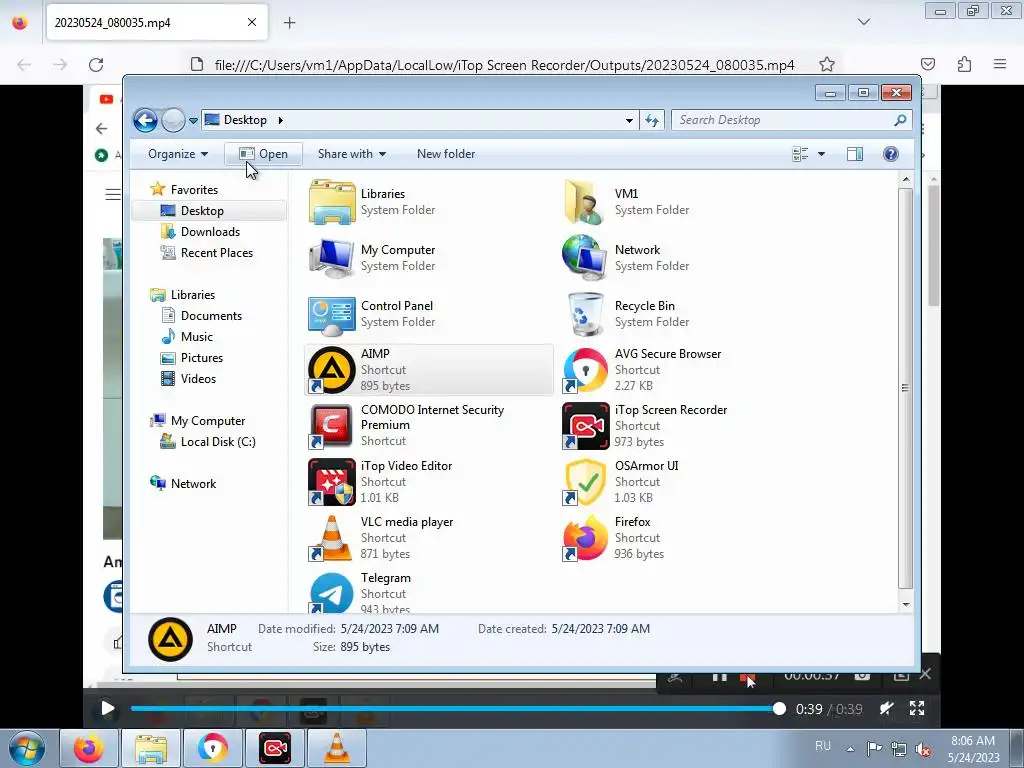Screen dimensions: 1024x768
Task: Open a new Firefox tab
Action: (x=289, y=23)
